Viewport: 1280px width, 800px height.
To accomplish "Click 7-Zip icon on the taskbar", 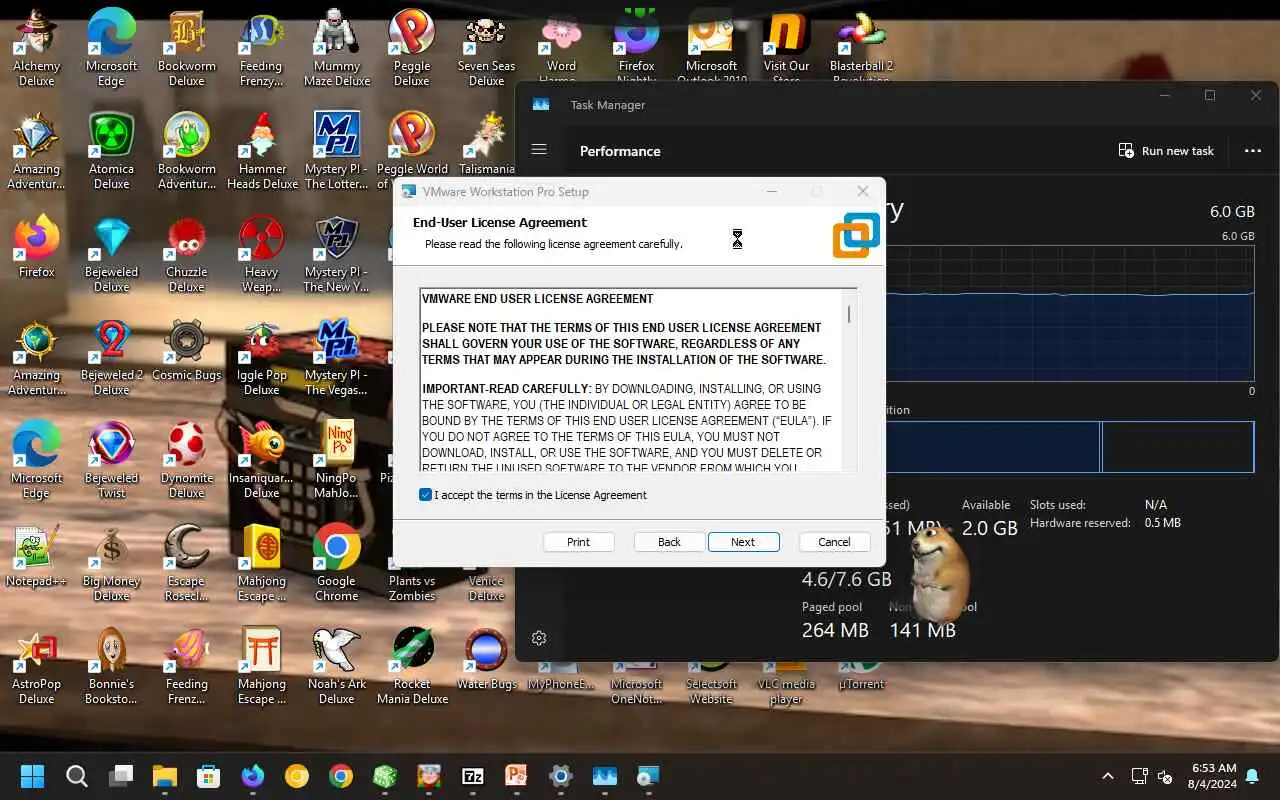I will [x=473, y=776].
